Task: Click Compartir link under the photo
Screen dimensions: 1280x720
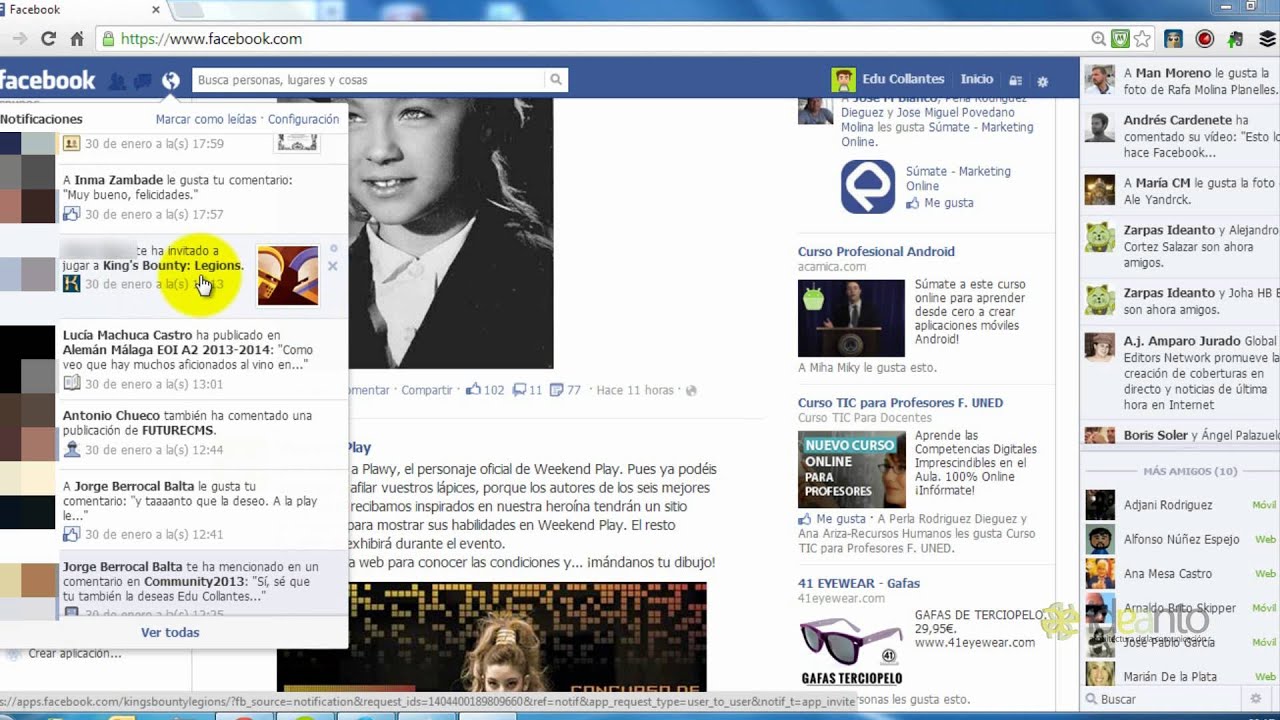Action: (x=427, y=390)
